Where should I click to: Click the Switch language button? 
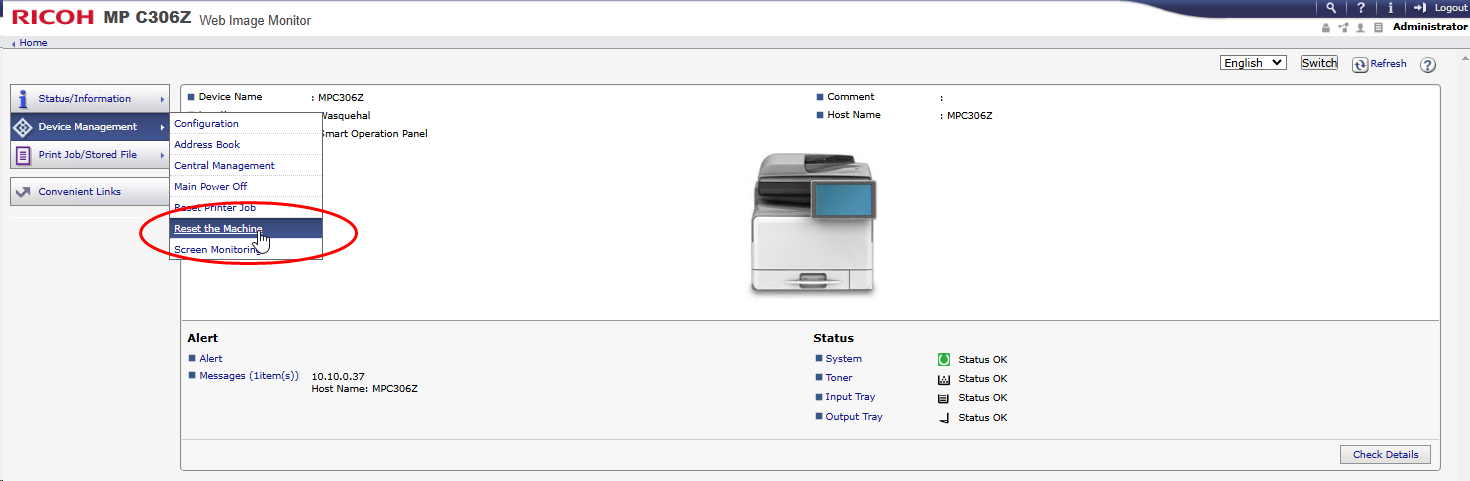coord(1319,62)
